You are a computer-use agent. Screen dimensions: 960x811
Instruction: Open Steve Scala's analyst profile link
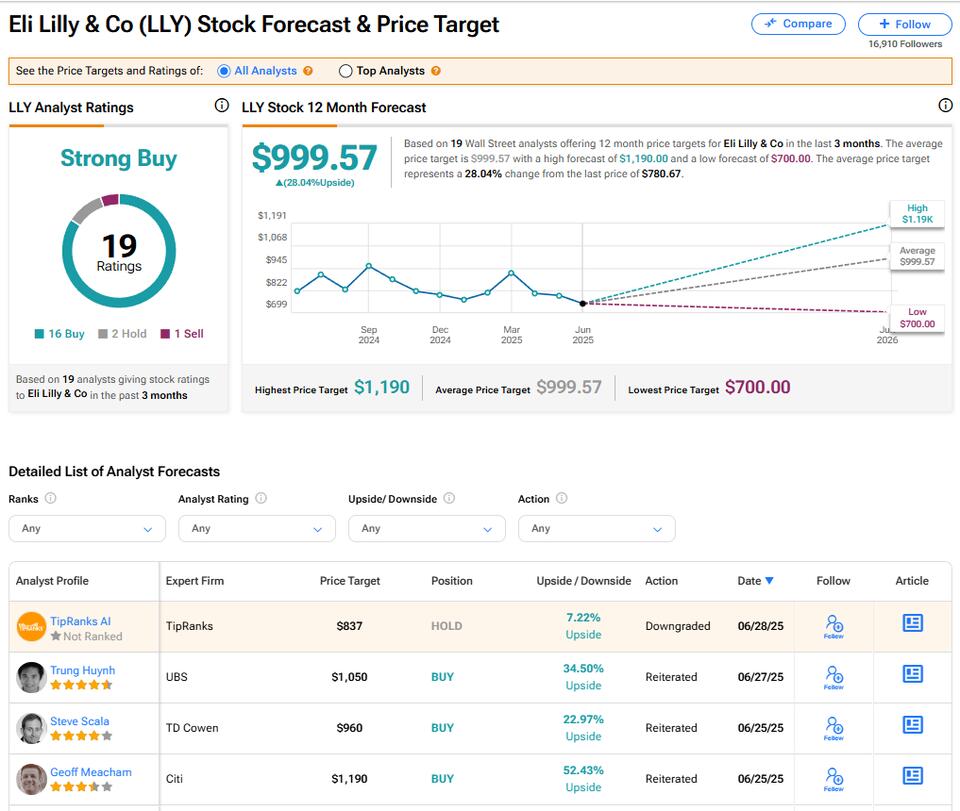click(x=80, y=721)
